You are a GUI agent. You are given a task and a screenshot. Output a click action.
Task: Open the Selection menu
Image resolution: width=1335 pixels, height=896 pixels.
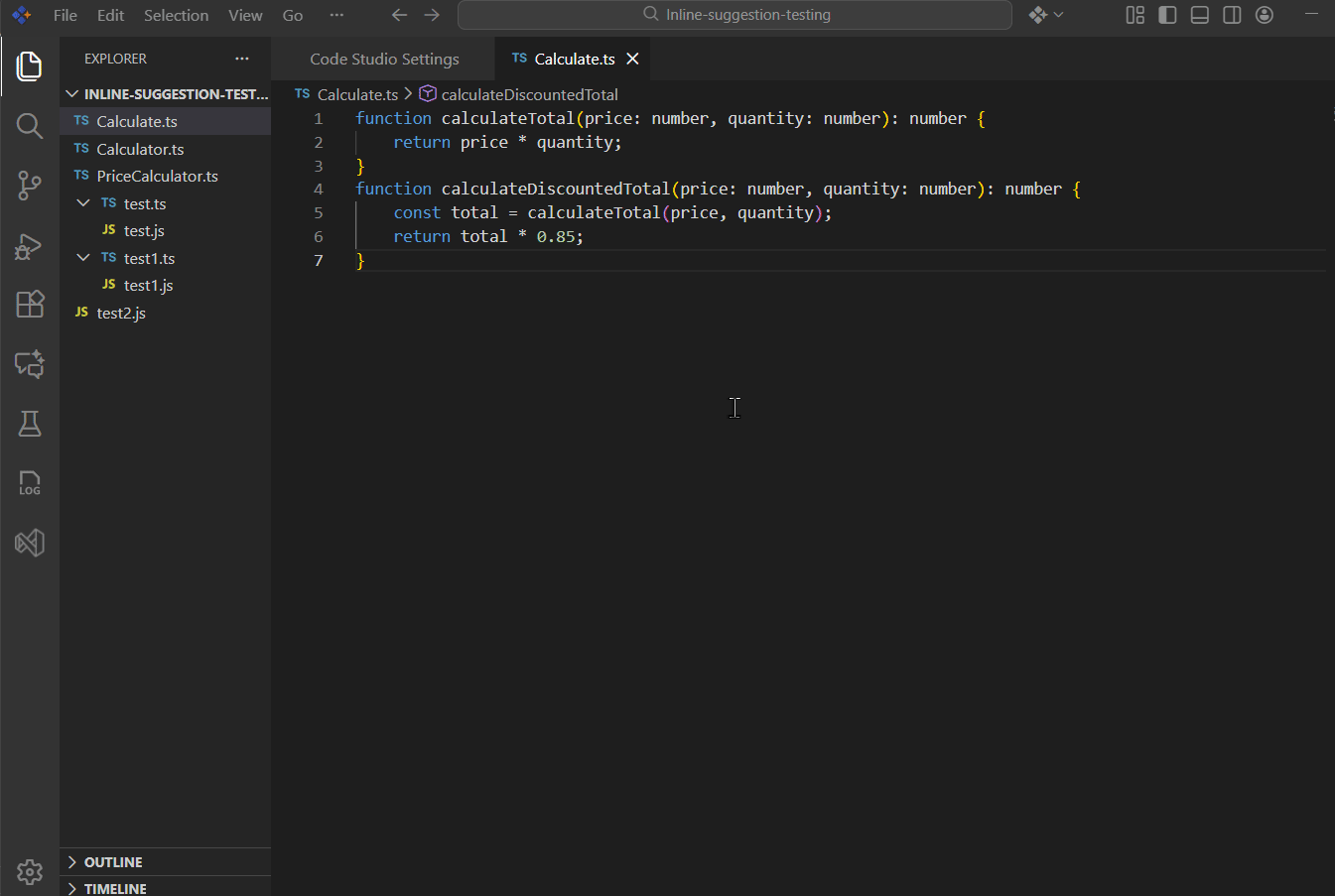[176, 15]
